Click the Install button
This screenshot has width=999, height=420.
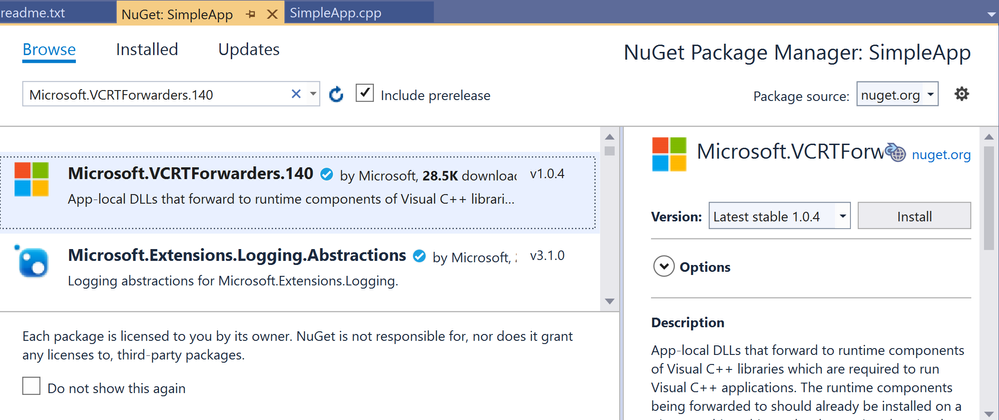pyautogui.click(x=914, y=216)
